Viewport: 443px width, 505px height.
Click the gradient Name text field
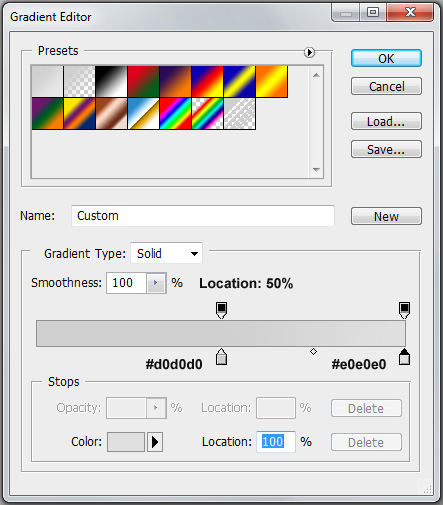(x=203, y=216)
